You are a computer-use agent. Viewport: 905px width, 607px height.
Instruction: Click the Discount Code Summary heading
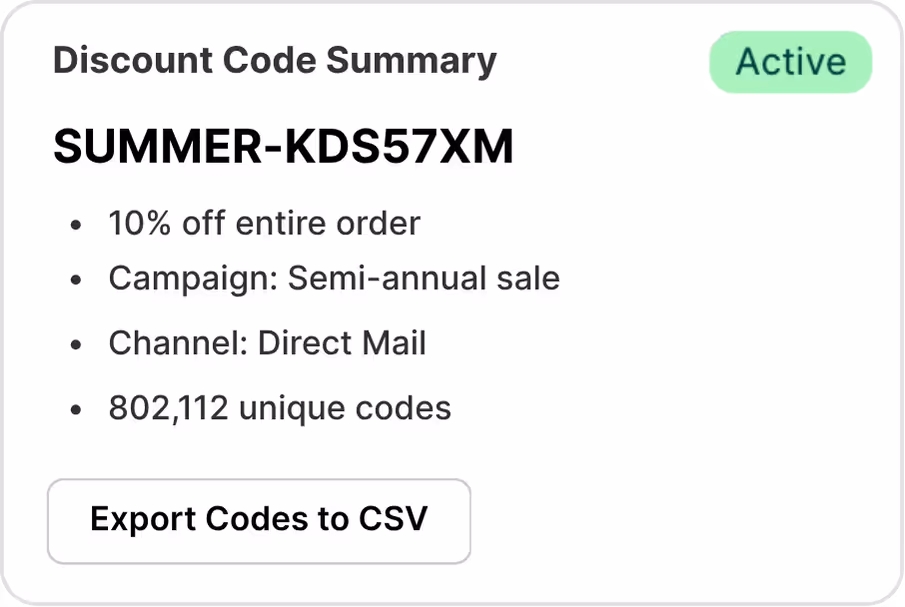tap(274, 61)
